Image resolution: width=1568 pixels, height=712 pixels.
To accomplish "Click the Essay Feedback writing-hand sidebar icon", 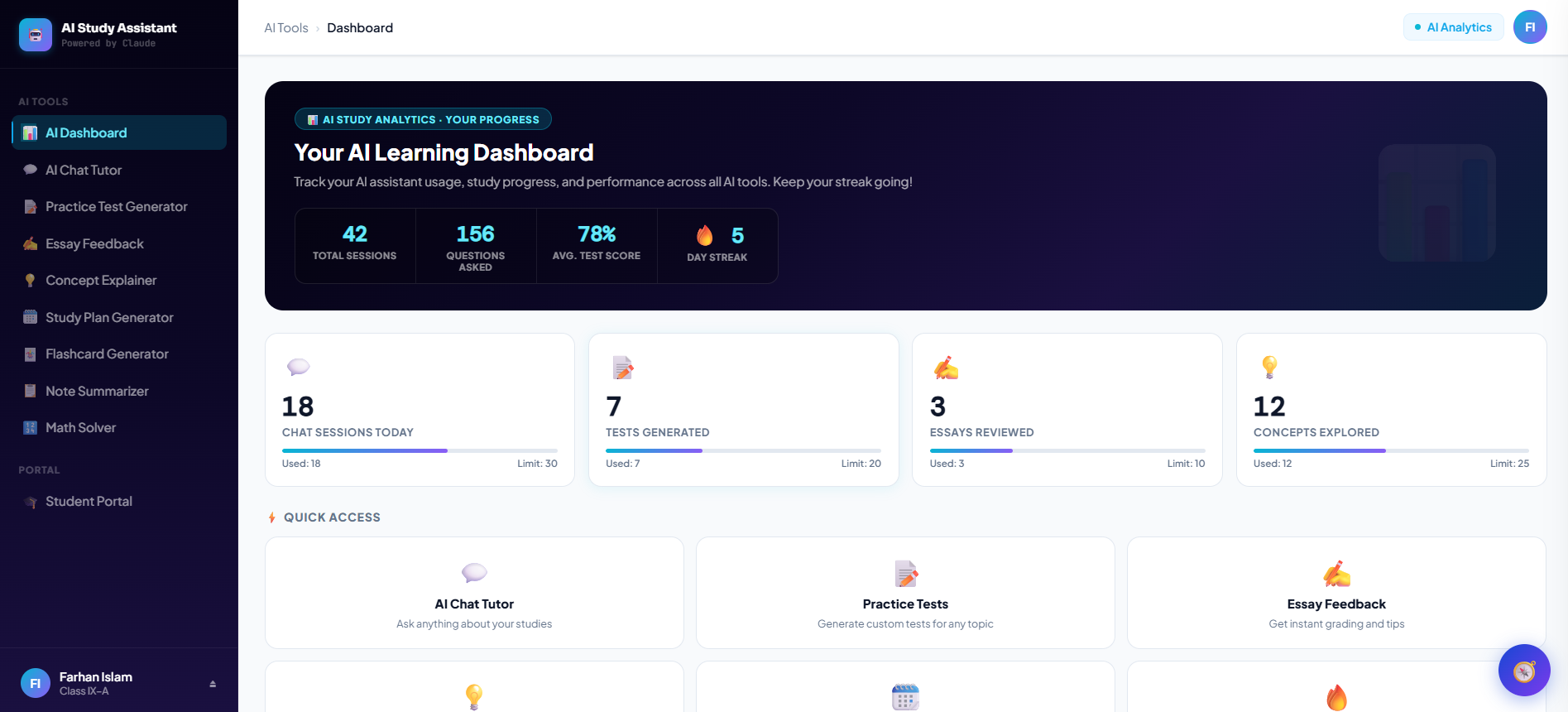I will 31,243.
